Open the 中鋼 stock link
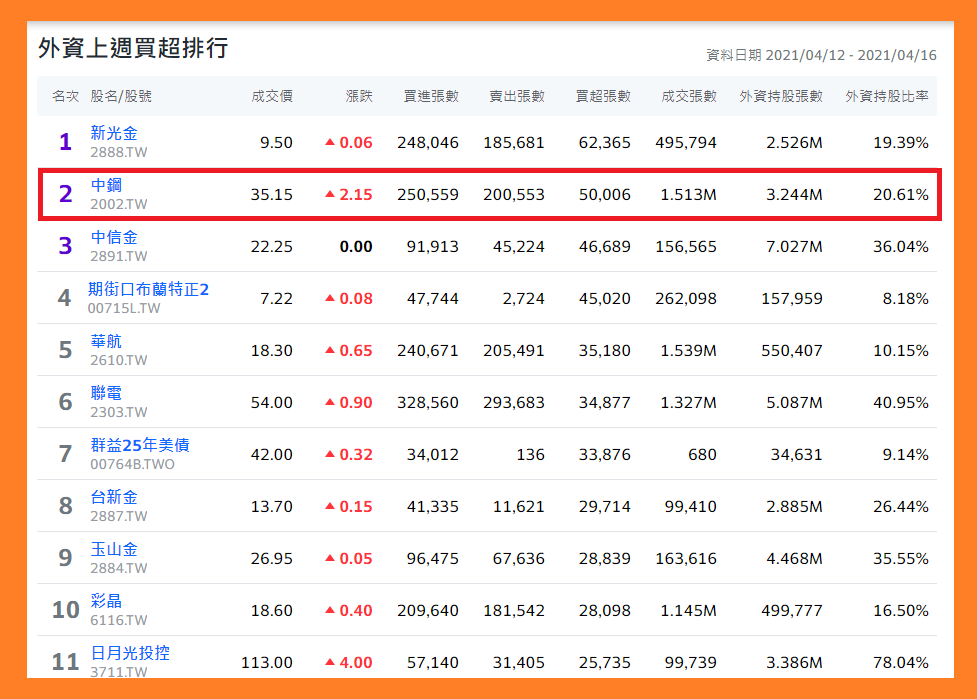Viewport: 977px width, 699px height. point(107,185)
